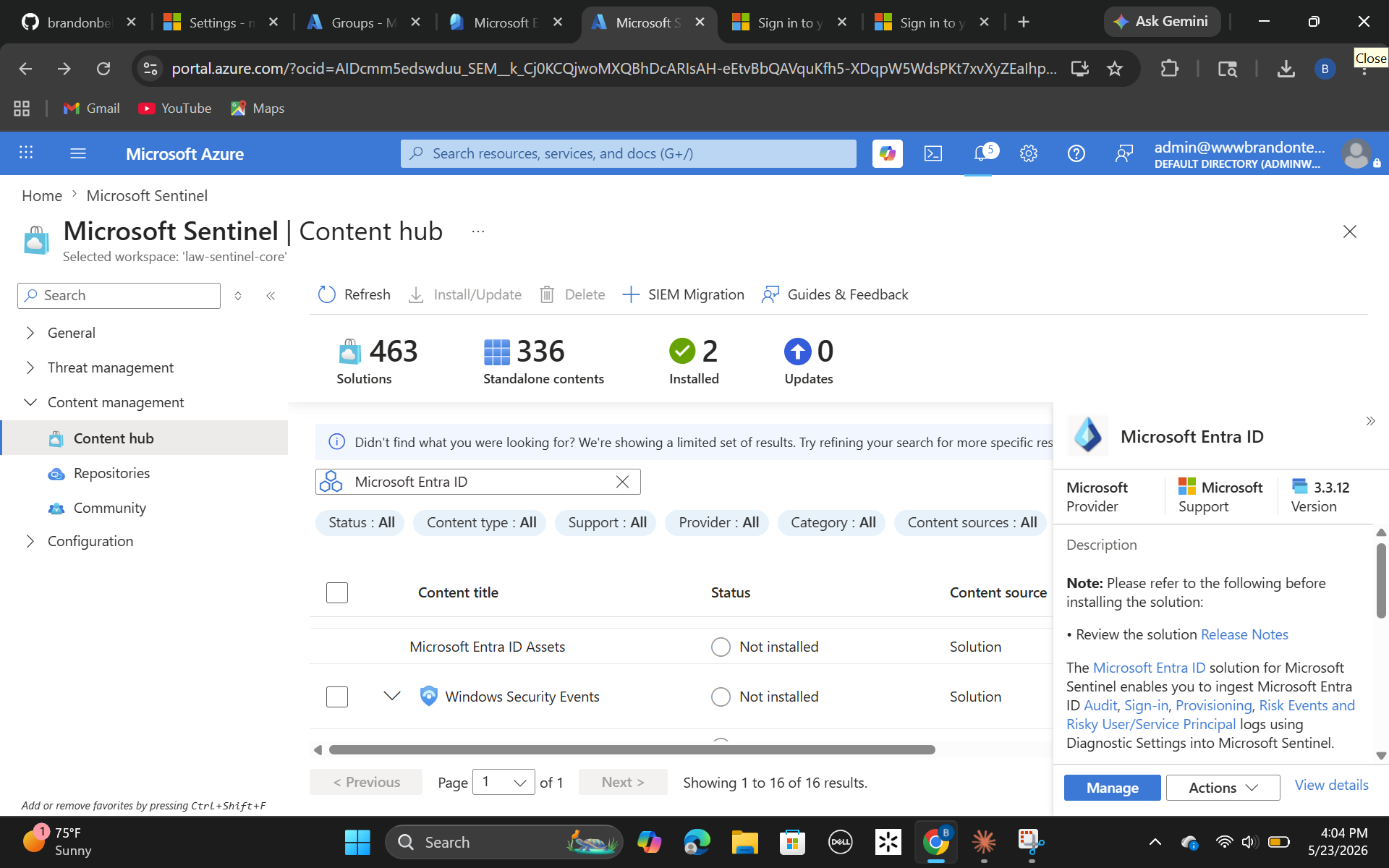Open the notifications bell with 5 alerts

point(982,153)
